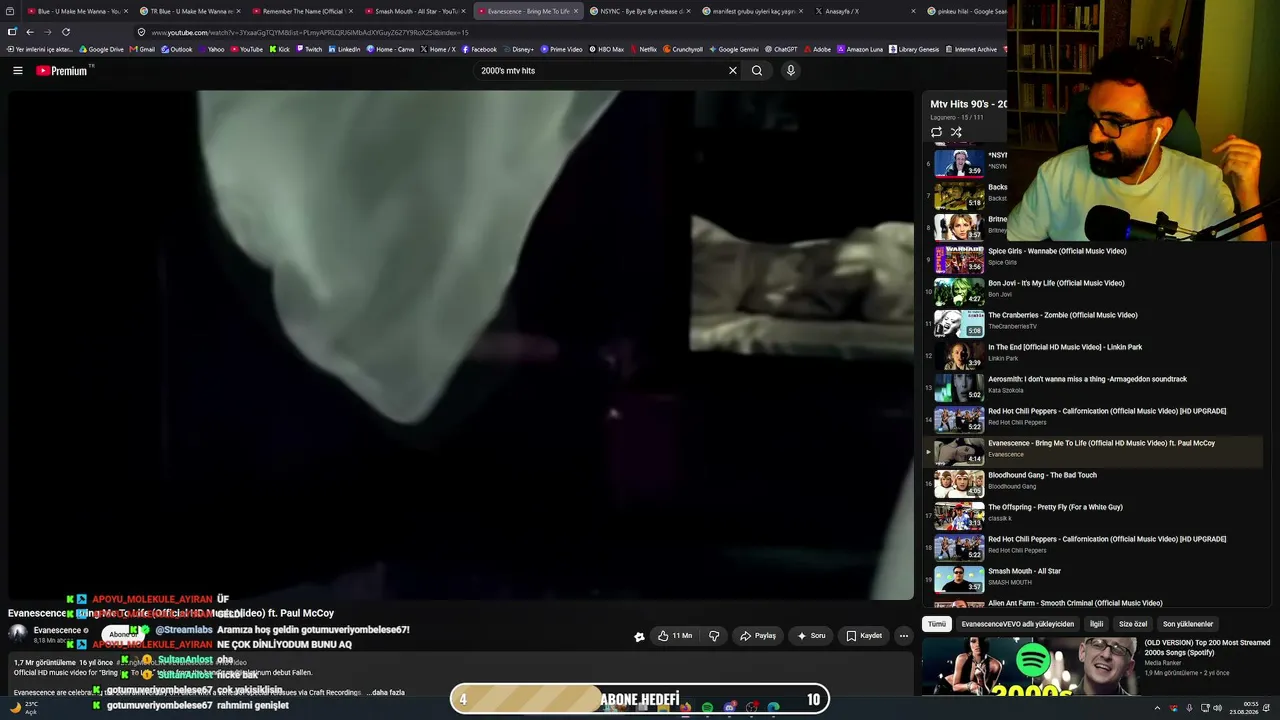Toggle playlist shuffle

[956, 132]
